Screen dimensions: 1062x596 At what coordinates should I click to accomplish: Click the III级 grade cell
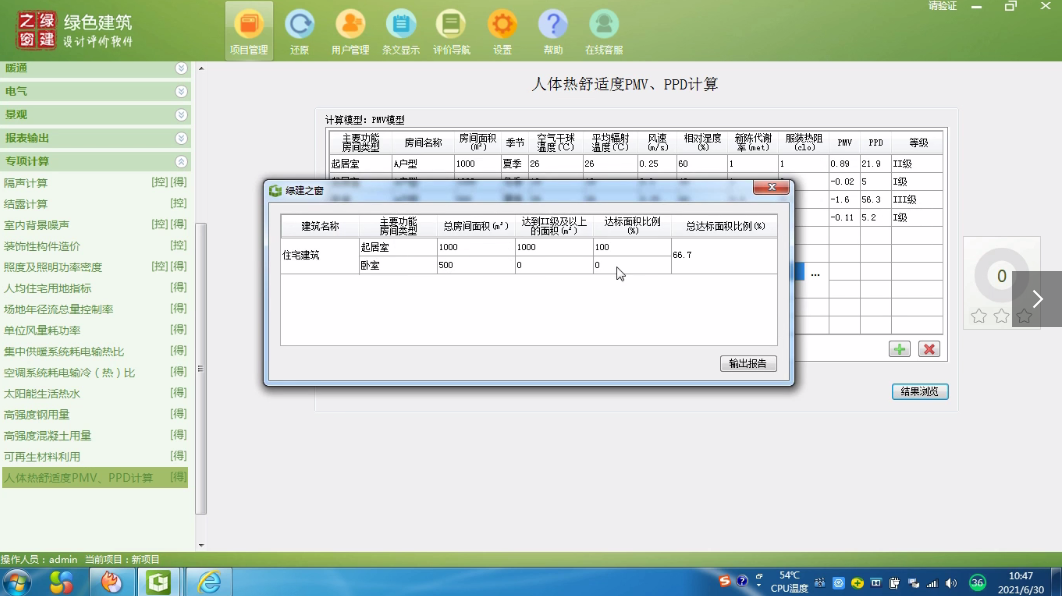coord(917,200)
